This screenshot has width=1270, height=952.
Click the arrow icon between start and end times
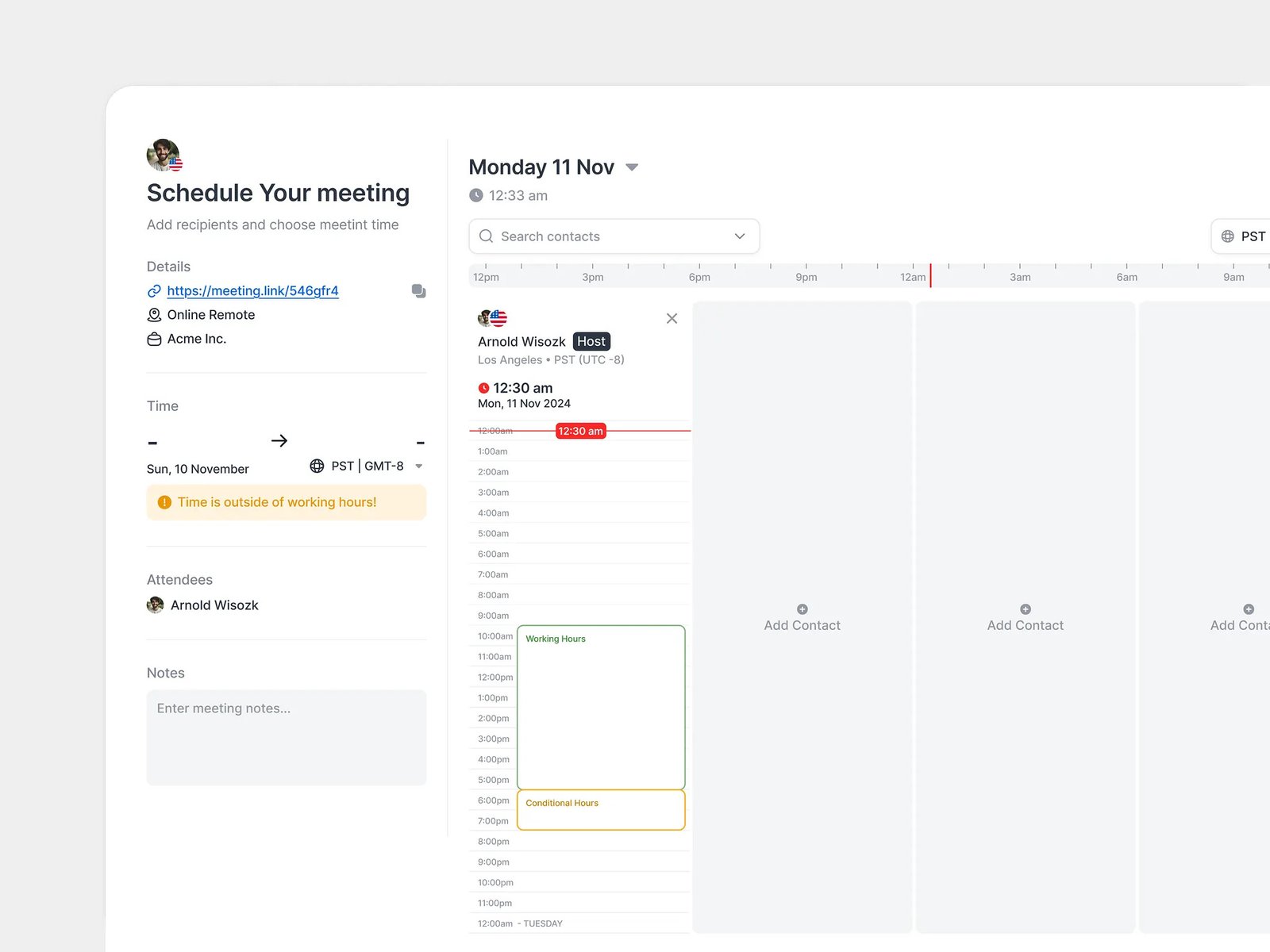279,440
